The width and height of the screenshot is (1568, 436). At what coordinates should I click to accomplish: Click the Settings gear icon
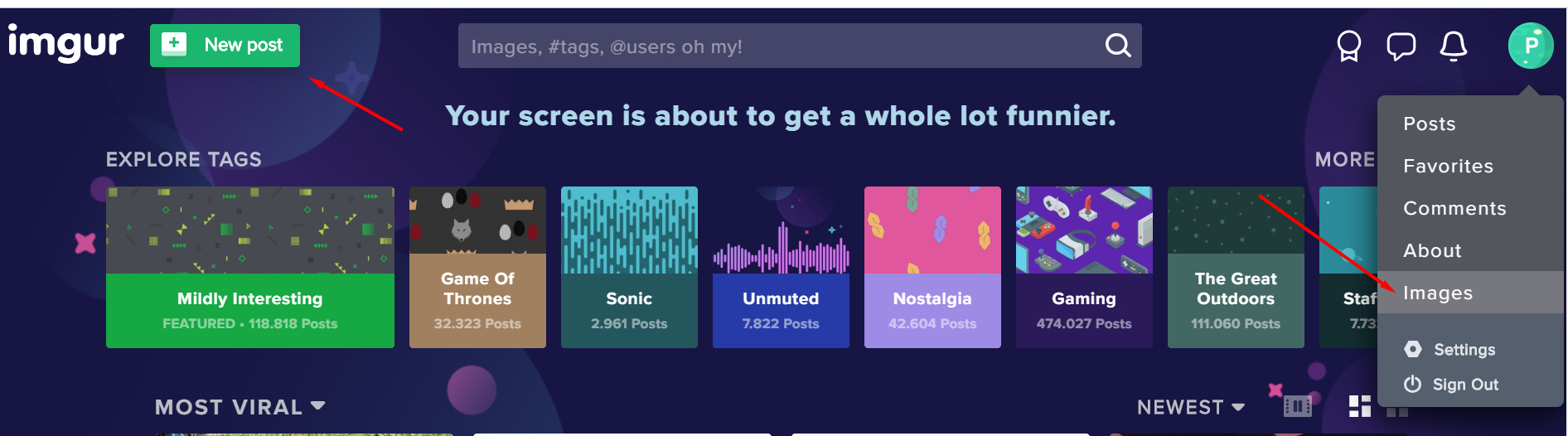pyautogui.click(x=1413, y=350)
